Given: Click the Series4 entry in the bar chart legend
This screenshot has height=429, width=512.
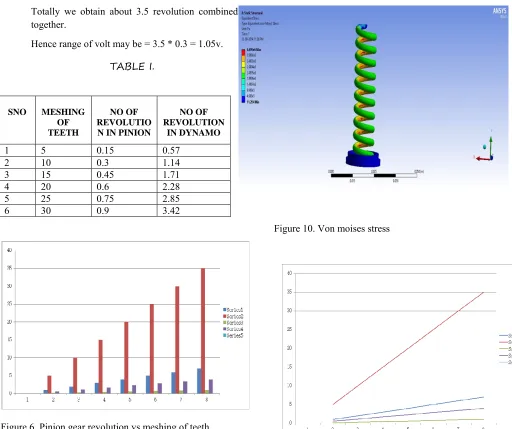Looking at the screenshot, I should [233, 329].
